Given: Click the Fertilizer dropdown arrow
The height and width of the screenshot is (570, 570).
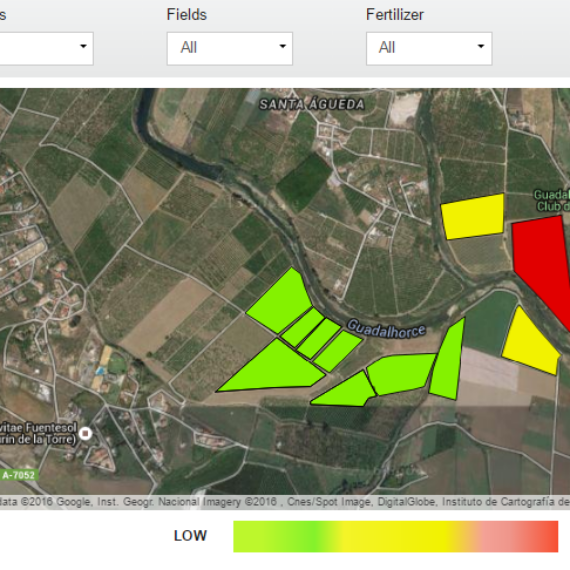Looking at the screenshot, I should [481, 46].
